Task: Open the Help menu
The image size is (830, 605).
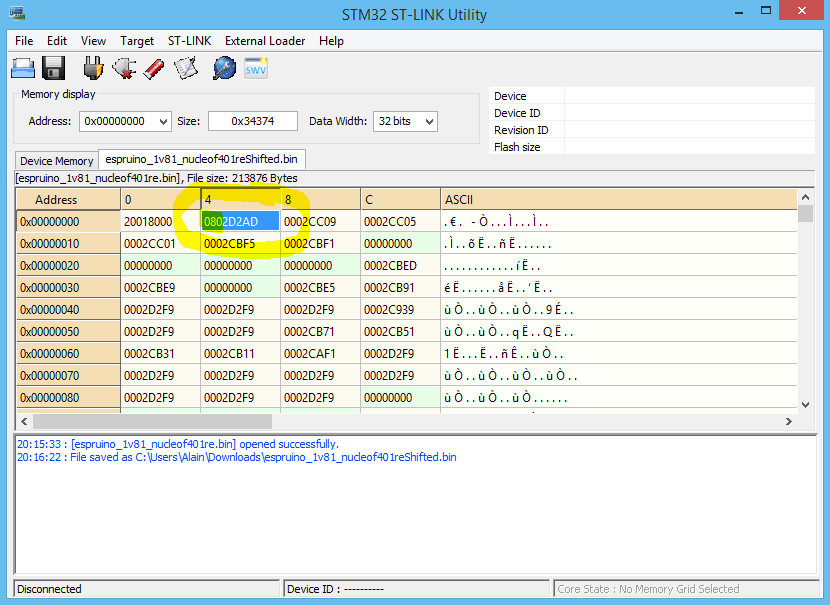Action: [x=331, y=41]
